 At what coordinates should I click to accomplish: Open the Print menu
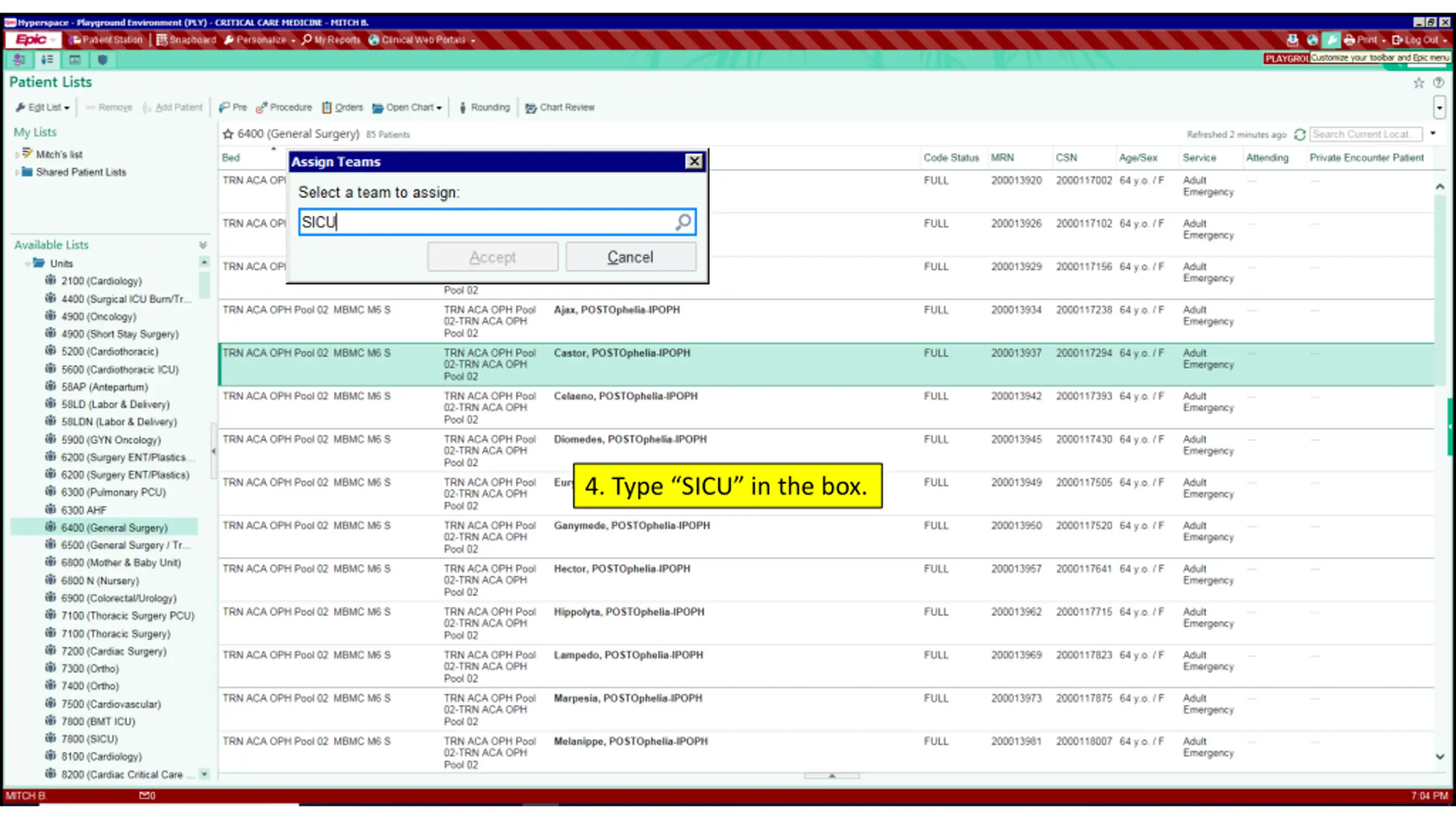tap(1365, 40)
